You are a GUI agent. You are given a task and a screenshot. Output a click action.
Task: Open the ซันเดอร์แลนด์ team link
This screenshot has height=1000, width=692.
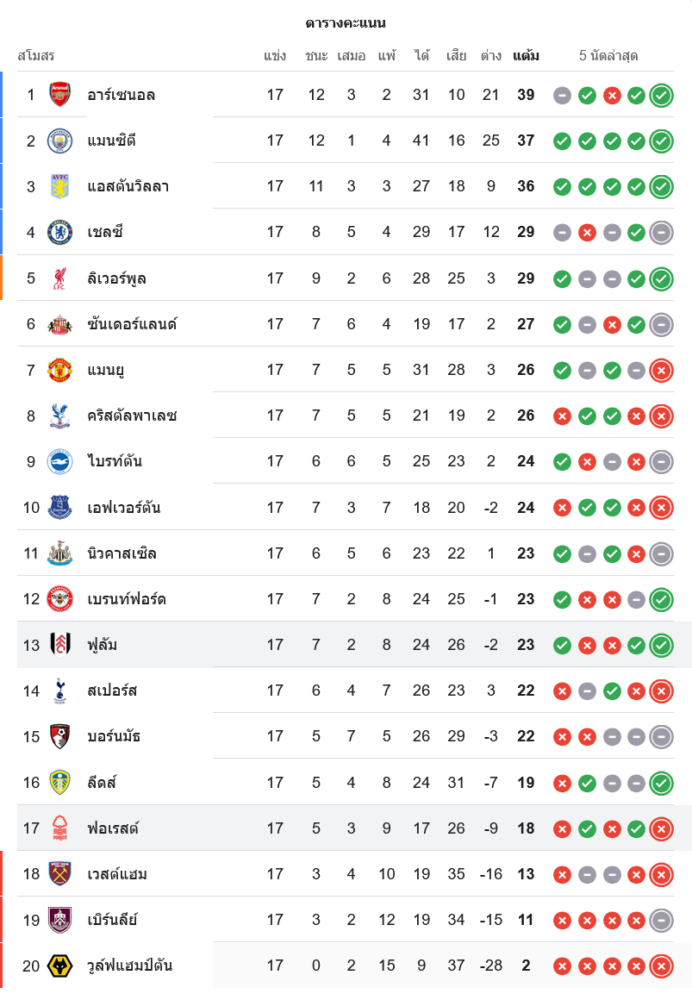[131, 324]
